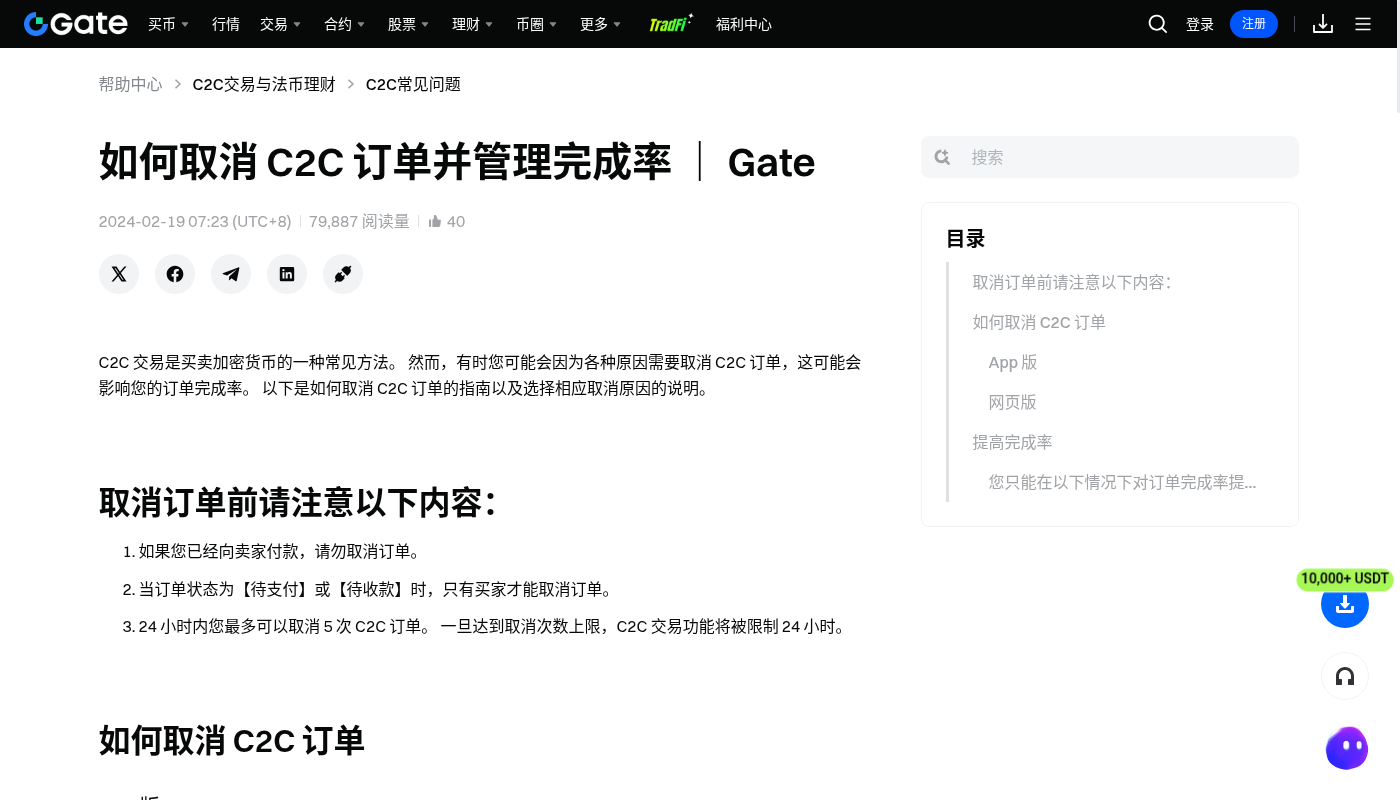
Task: Jump to 网页版 section in the table of contents
Action: coord(1013,402)
